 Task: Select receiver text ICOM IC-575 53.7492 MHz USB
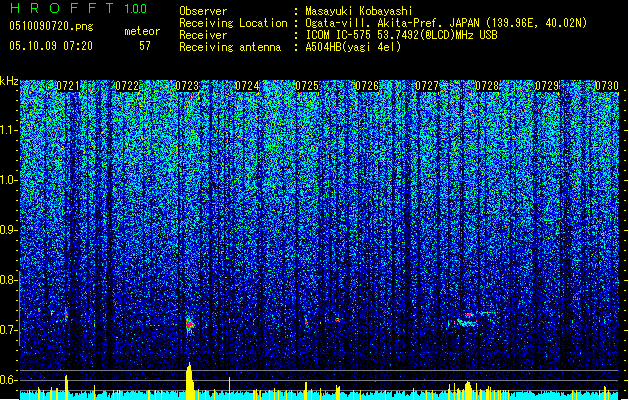pos(401,35)
